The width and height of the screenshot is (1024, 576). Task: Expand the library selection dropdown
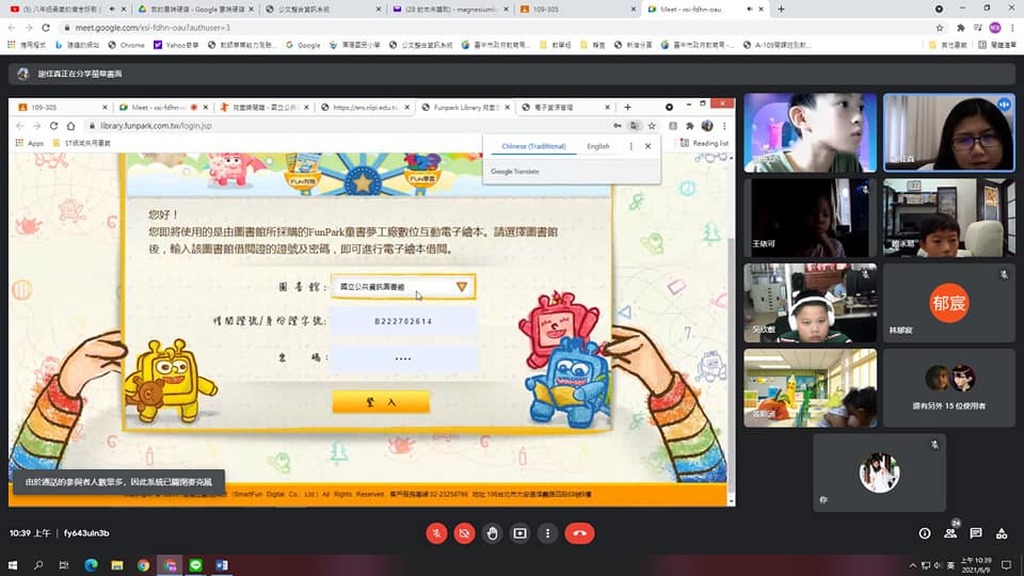pos(403,287)
